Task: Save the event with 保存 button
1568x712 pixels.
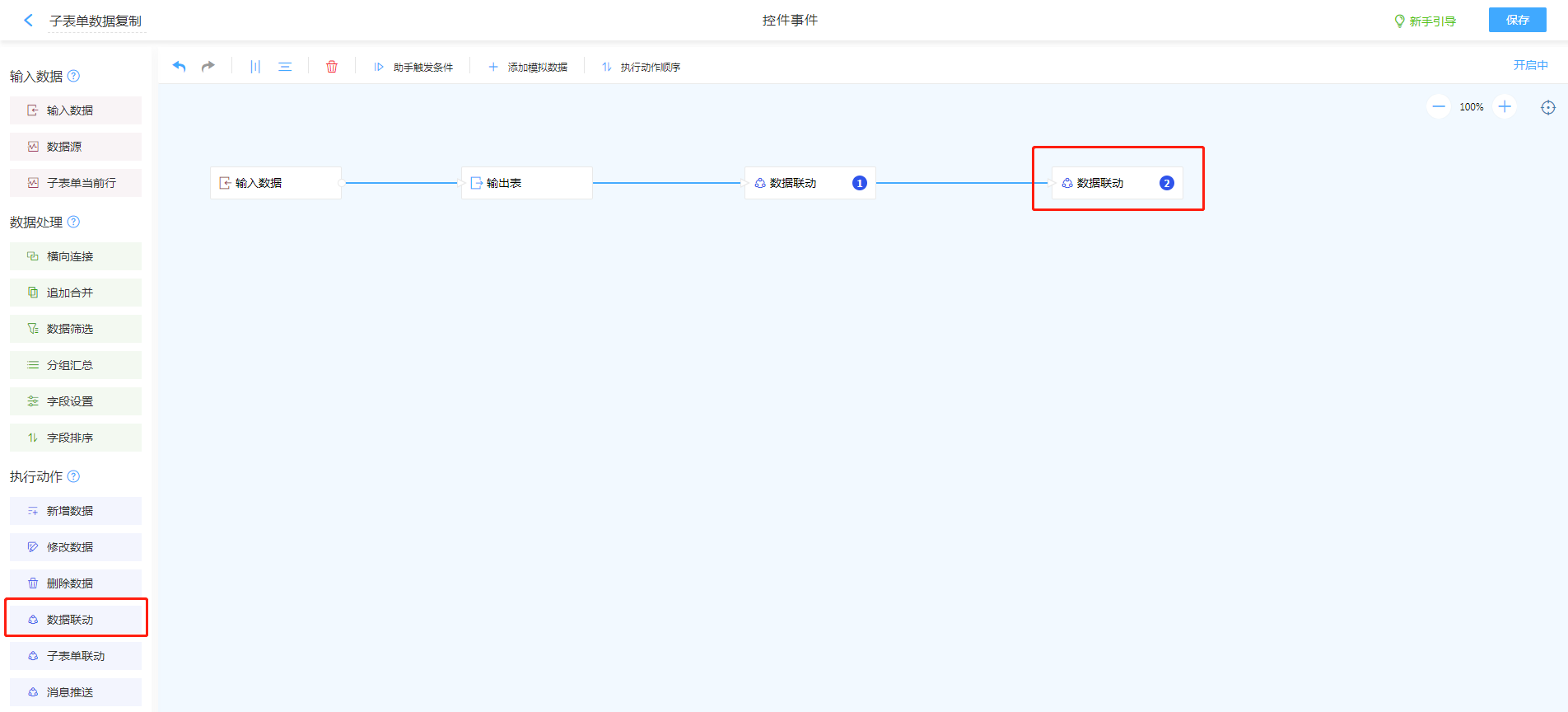Action: [1517, 20]
